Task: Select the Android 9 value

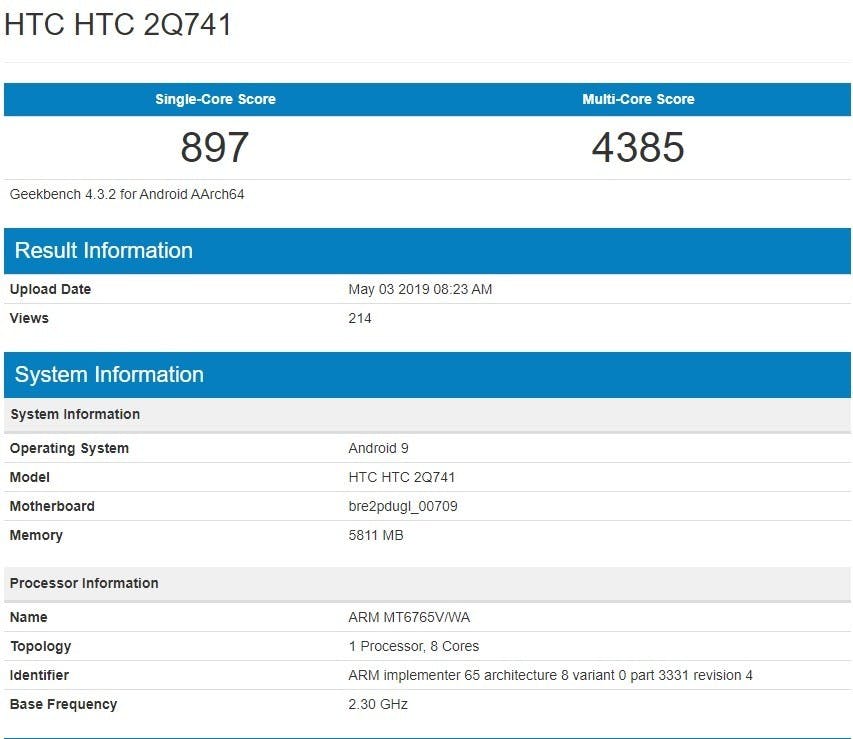Action: pyautogui.click(x=379, y=448)
